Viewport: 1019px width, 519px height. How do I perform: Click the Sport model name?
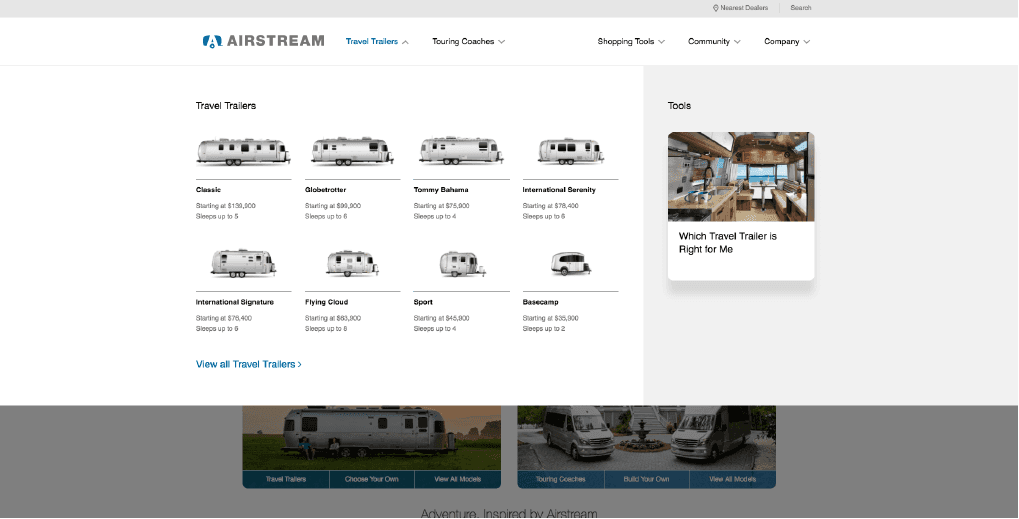423,302
